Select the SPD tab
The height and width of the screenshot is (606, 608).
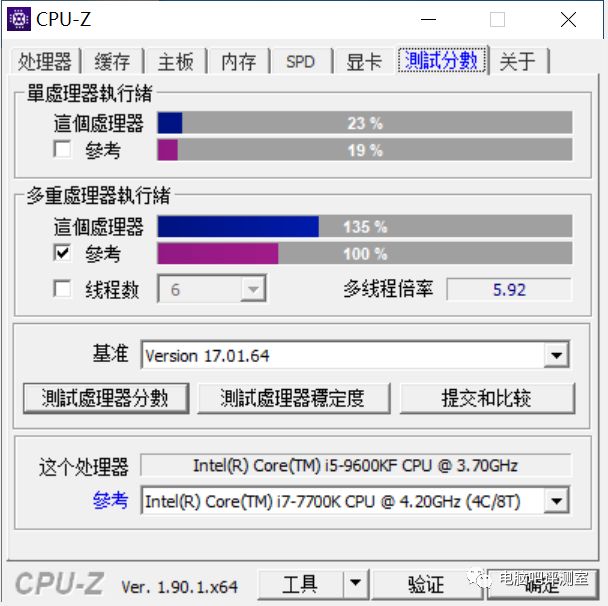tap(301, 61)
